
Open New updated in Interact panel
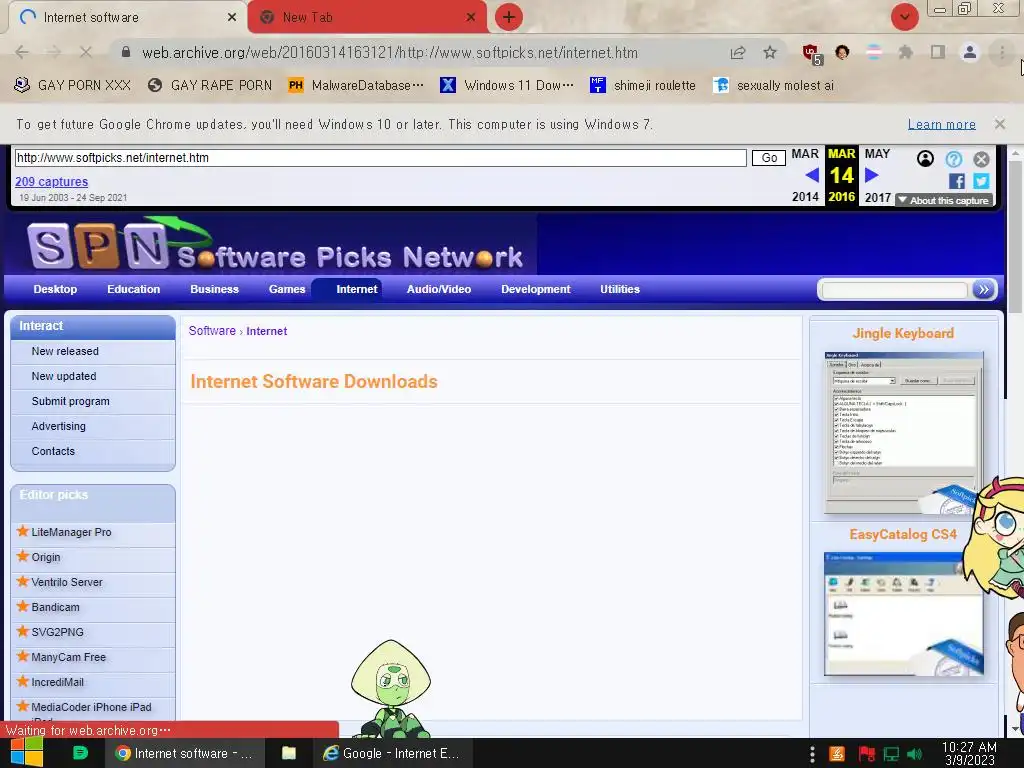tap(64, 376)
